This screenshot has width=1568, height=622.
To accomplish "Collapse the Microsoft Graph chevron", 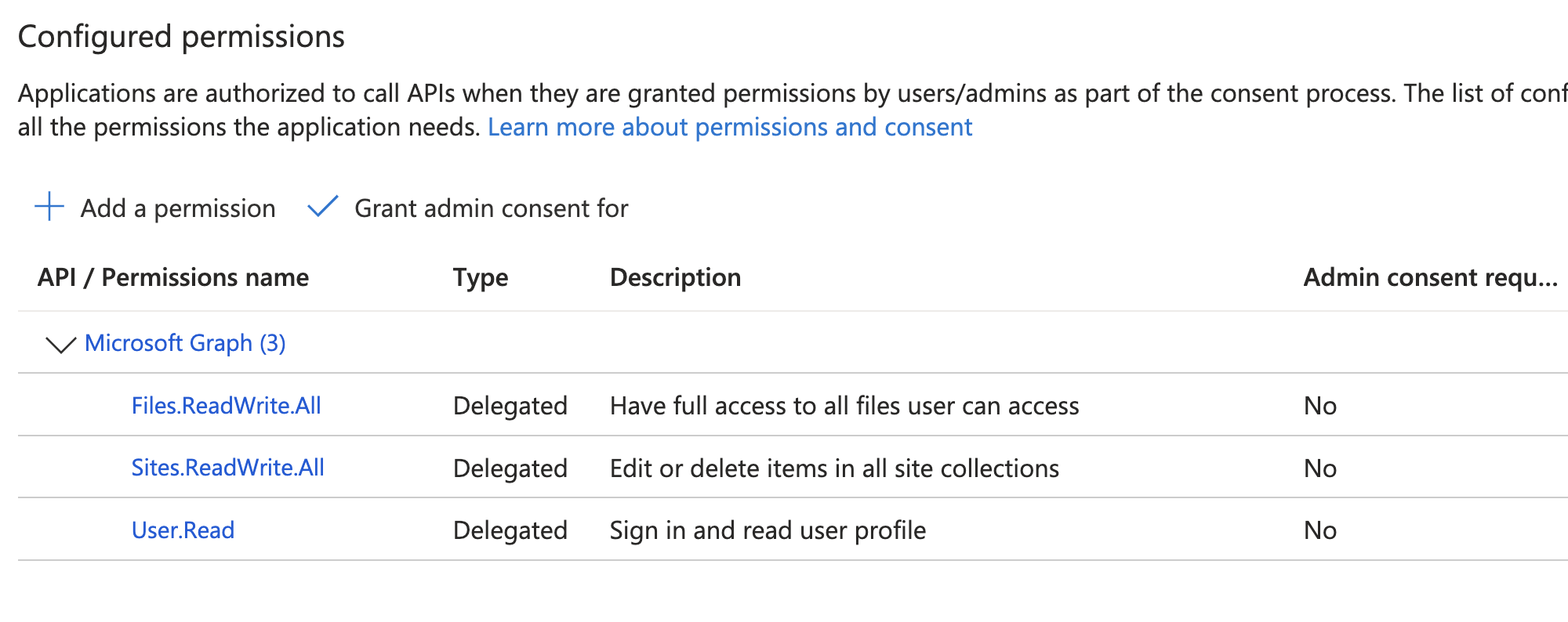I will (x=60, y=344).
